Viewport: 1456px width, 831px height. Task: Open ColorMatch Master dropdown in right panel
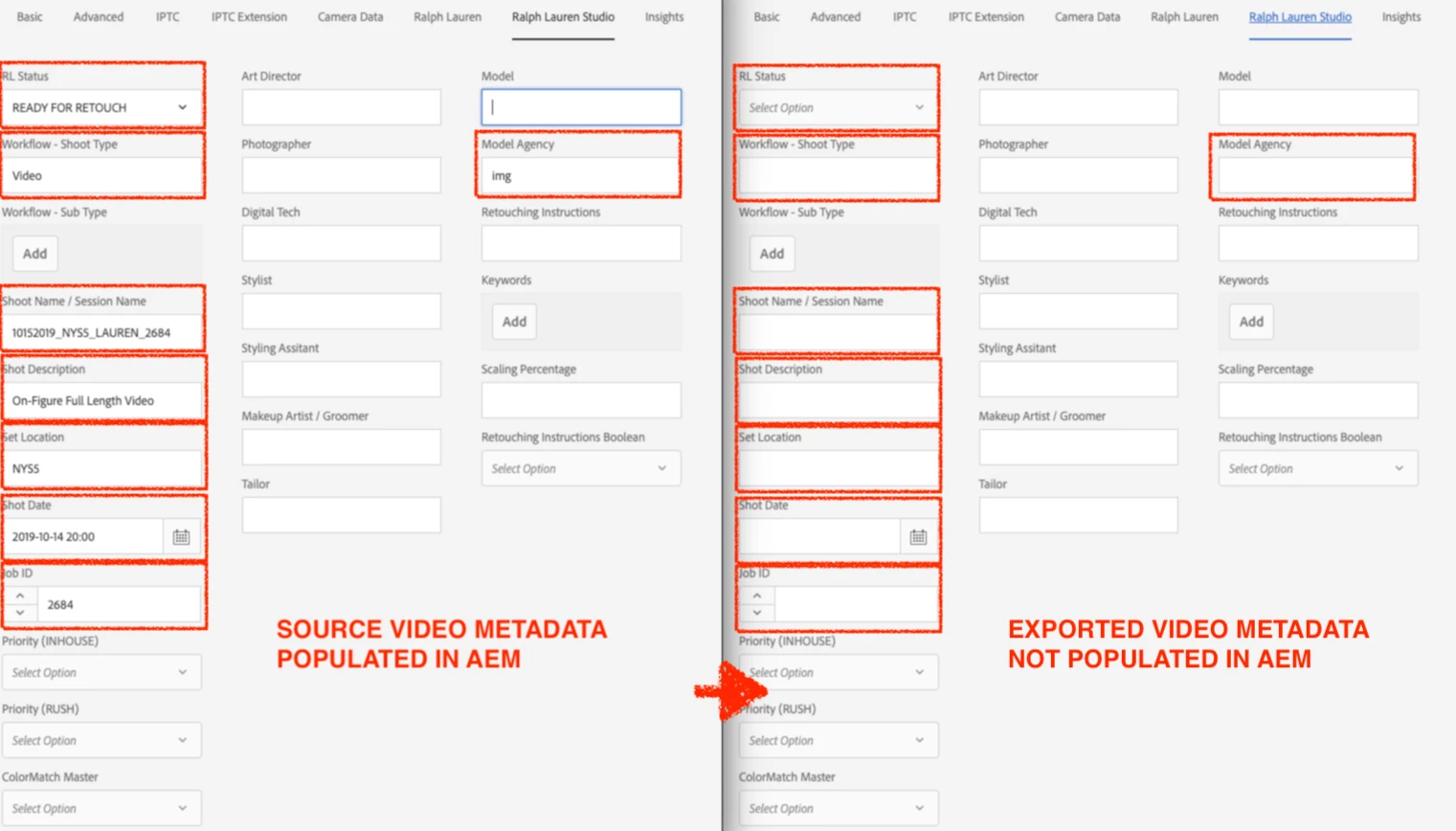[x=839, y=808]
